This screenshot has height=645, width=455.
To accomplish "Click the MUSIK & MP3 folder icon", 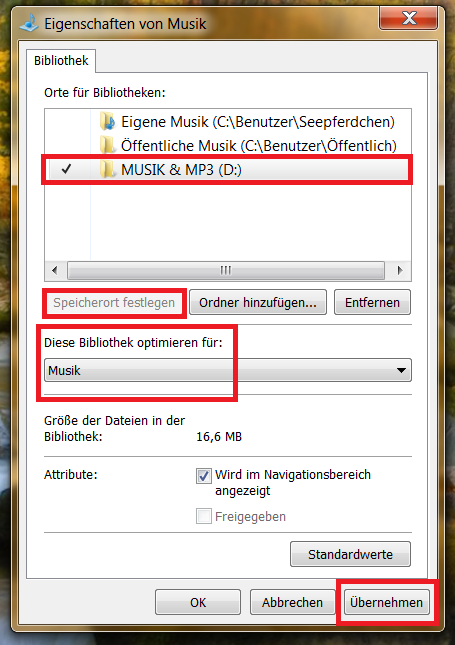I will 107,169.
